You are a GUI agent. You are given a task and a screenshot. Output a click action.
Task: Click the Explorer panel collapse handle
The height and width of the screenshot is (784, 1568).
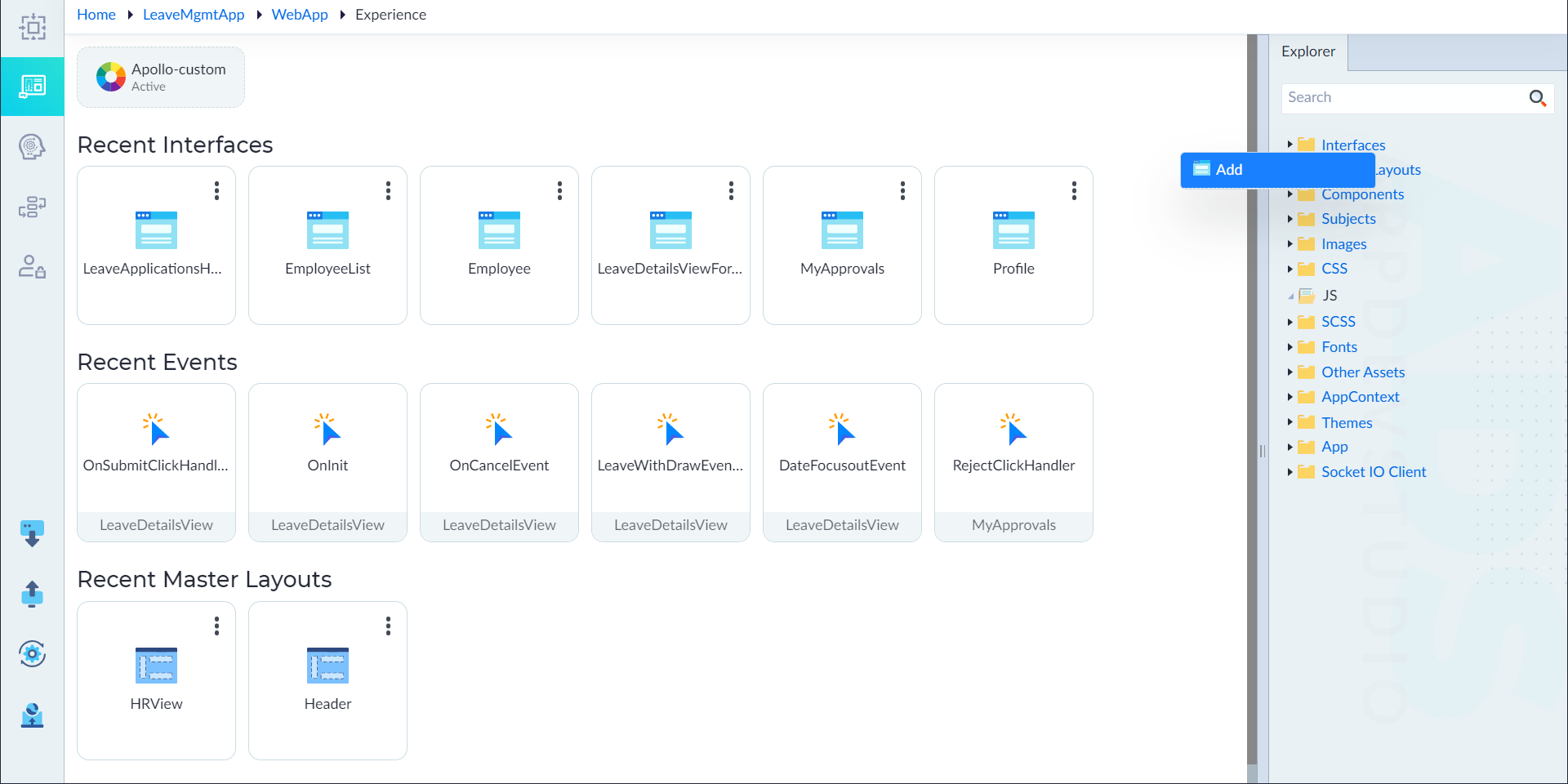click(1262, 451)
